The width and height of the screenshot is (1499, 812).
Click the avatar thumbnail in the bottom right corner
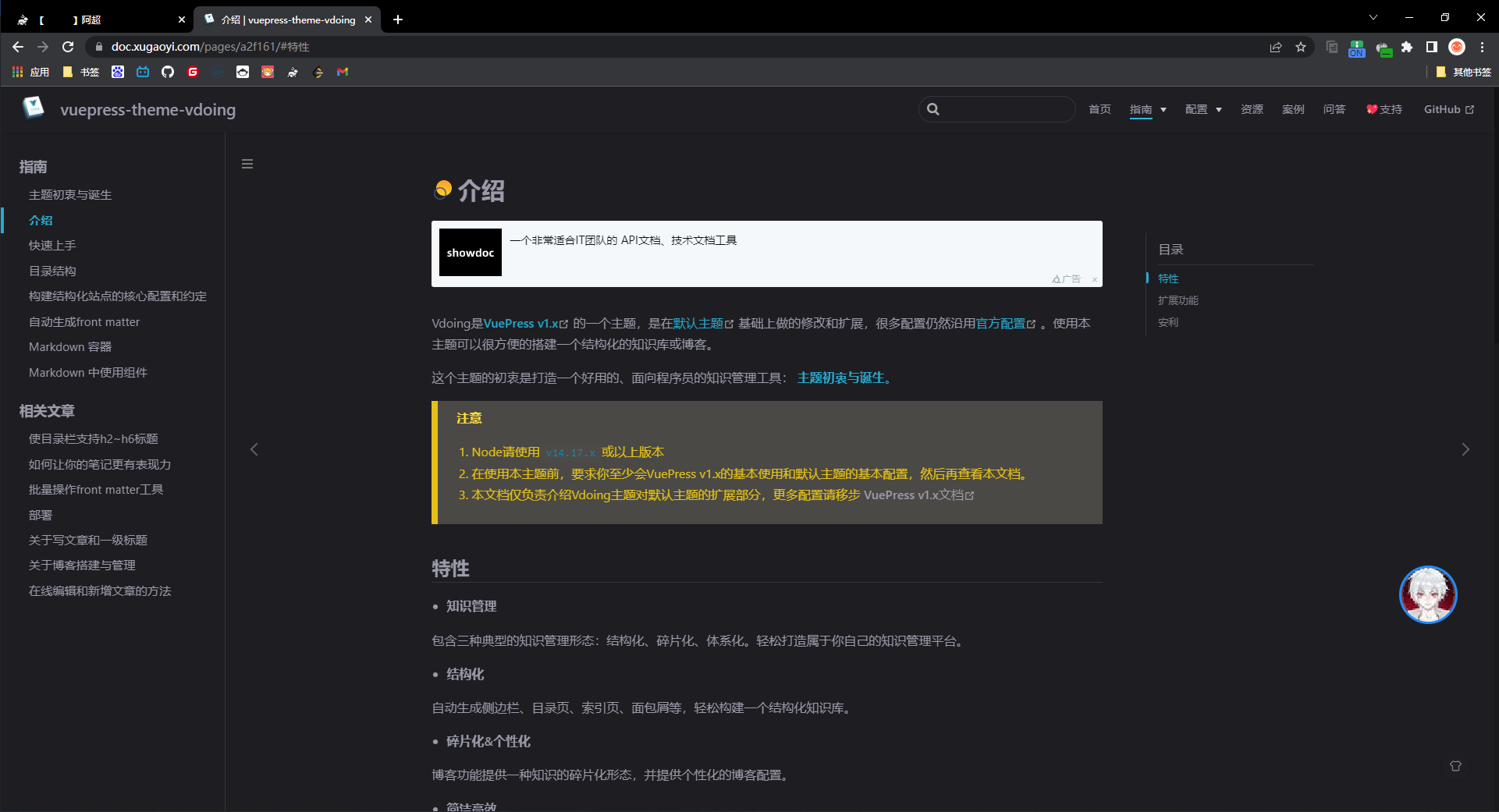pos(1428,594)
